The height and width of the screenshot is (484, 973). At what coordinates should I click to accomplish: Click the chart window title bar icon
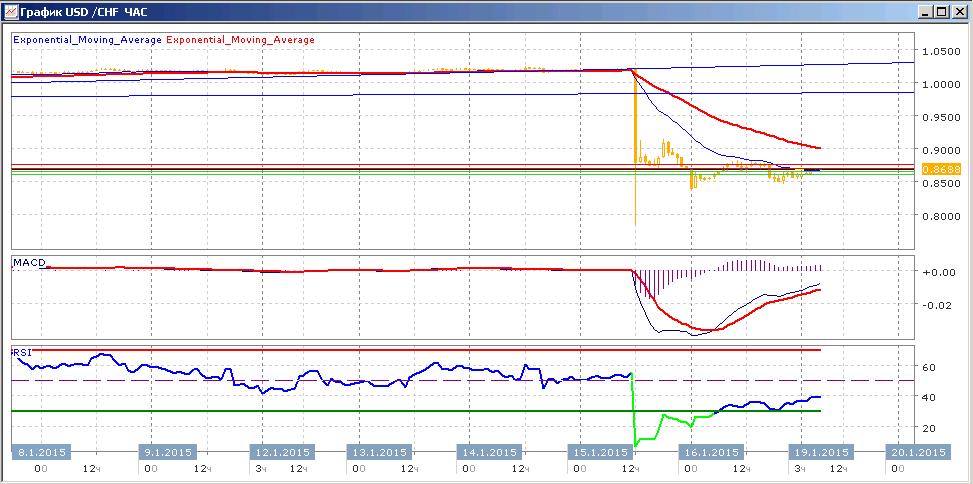coord(11,11)
